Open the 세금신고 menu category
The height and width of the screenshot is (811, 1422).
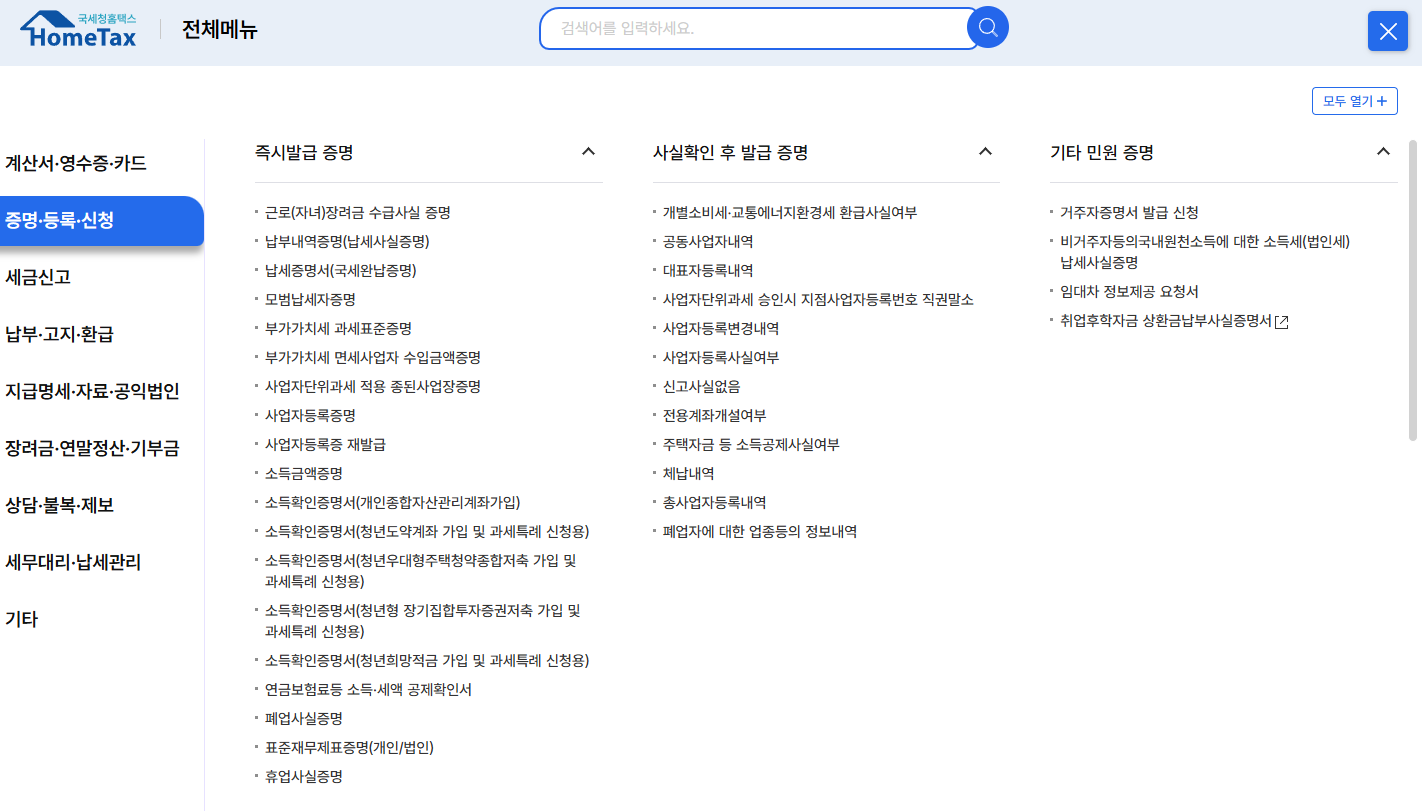click(38, 277)
